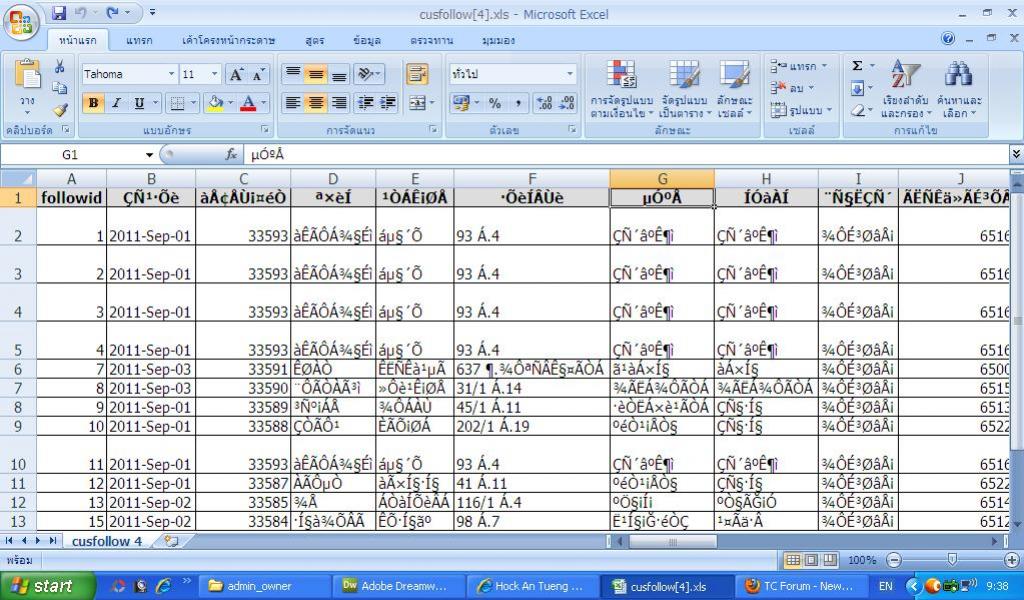Open the Tahoma font name dropdown

pos(128,74)
